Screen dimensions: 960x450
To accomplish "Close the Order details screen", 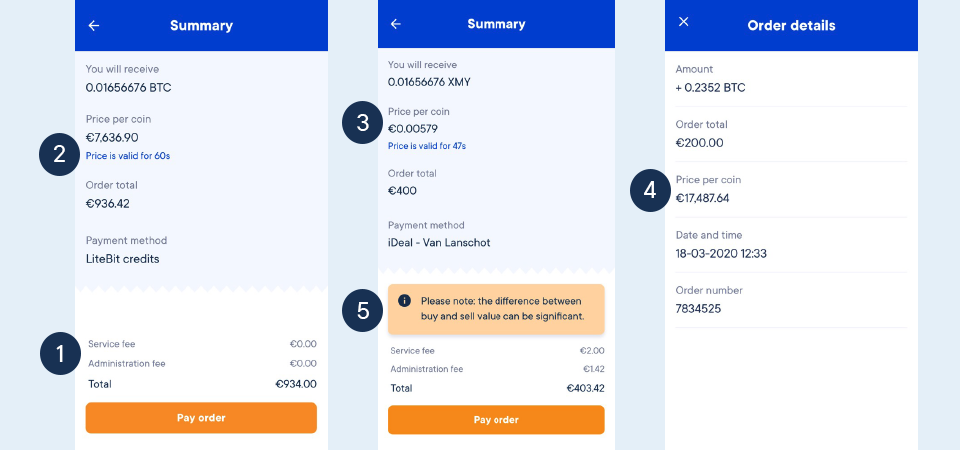I will (x=684, y=21).
